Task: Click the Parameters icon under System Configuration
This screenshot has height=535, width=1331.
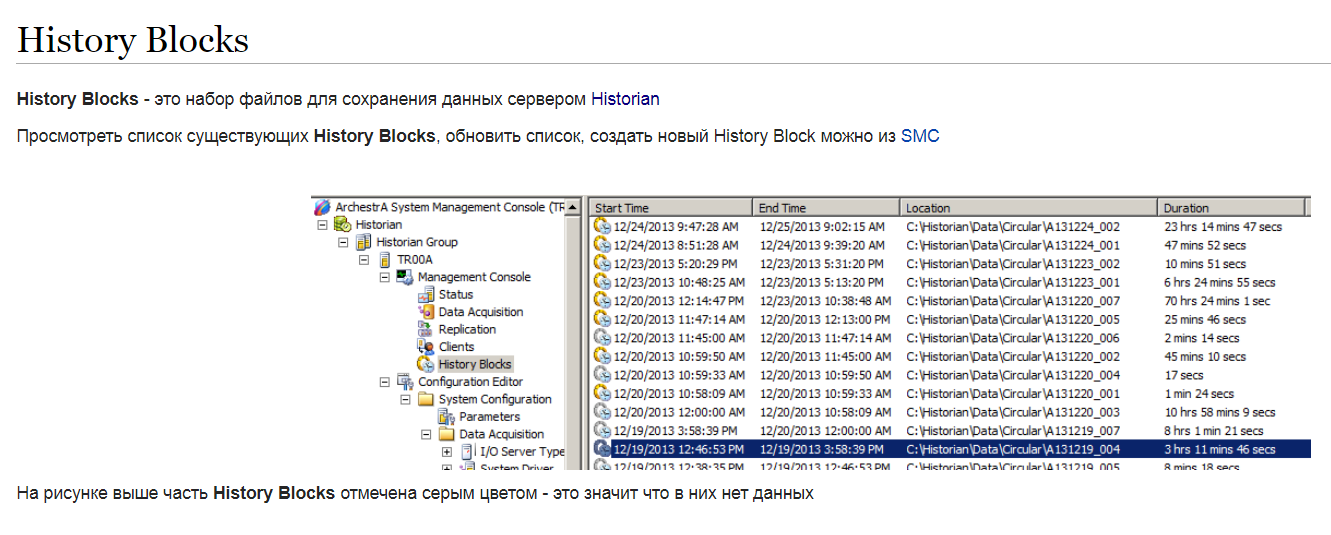Action: (x=446, y=417)
